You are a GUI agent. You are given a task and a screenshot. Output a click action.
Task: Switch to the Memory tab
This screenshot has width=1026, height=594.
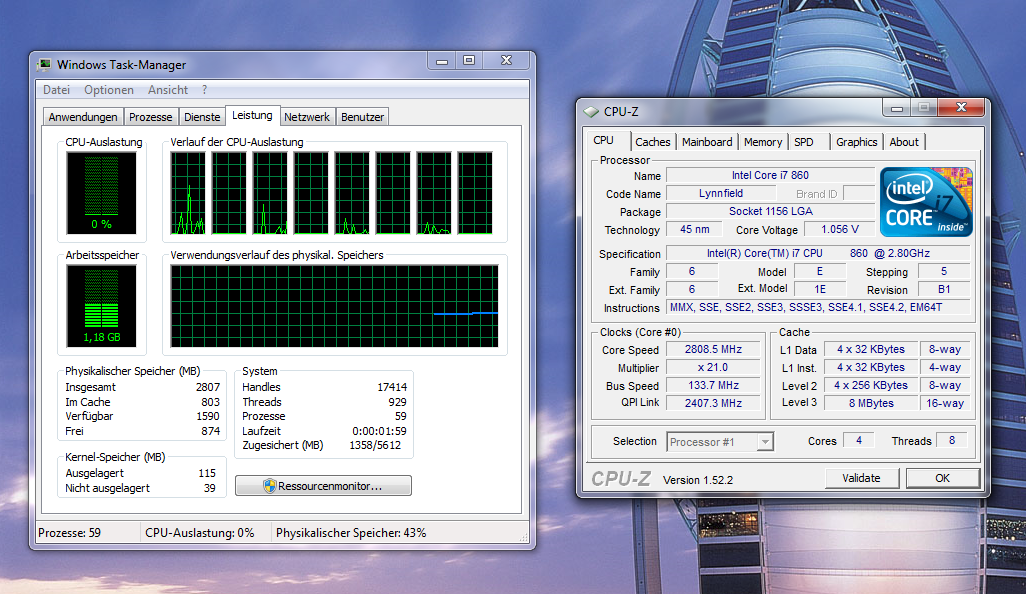(763, 142)
